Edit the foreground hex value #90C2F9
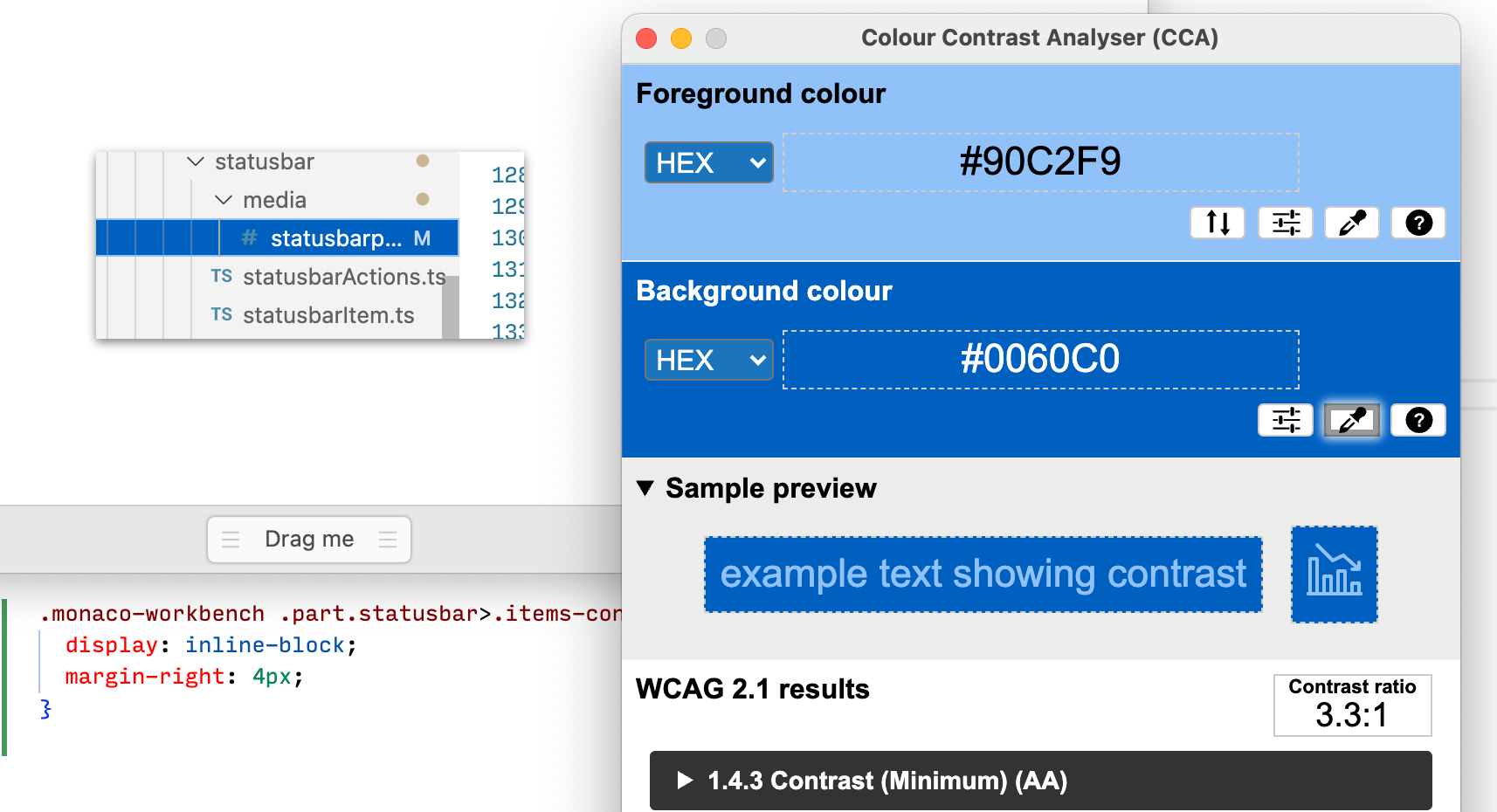The width and height of the screenshot is (1497, 812). (x=1040, y=162)
